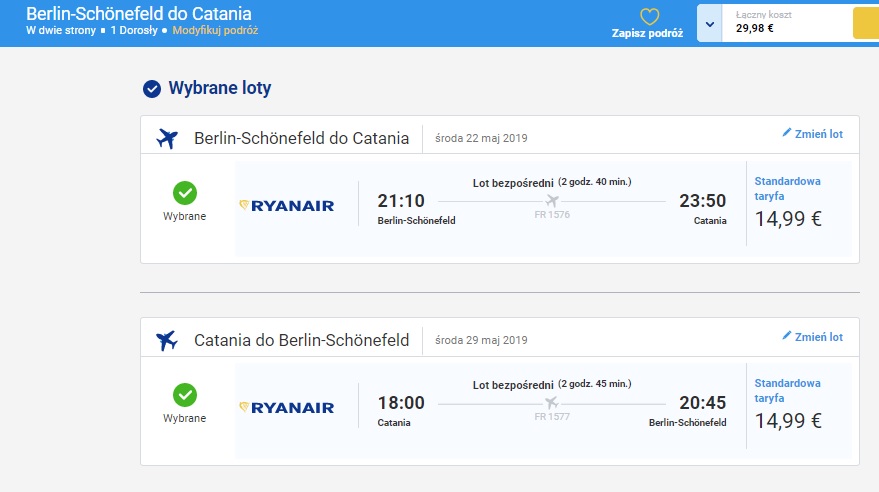
Task: Click the Ryanair logo on the return flight
Action: click(x=286, y=407)
